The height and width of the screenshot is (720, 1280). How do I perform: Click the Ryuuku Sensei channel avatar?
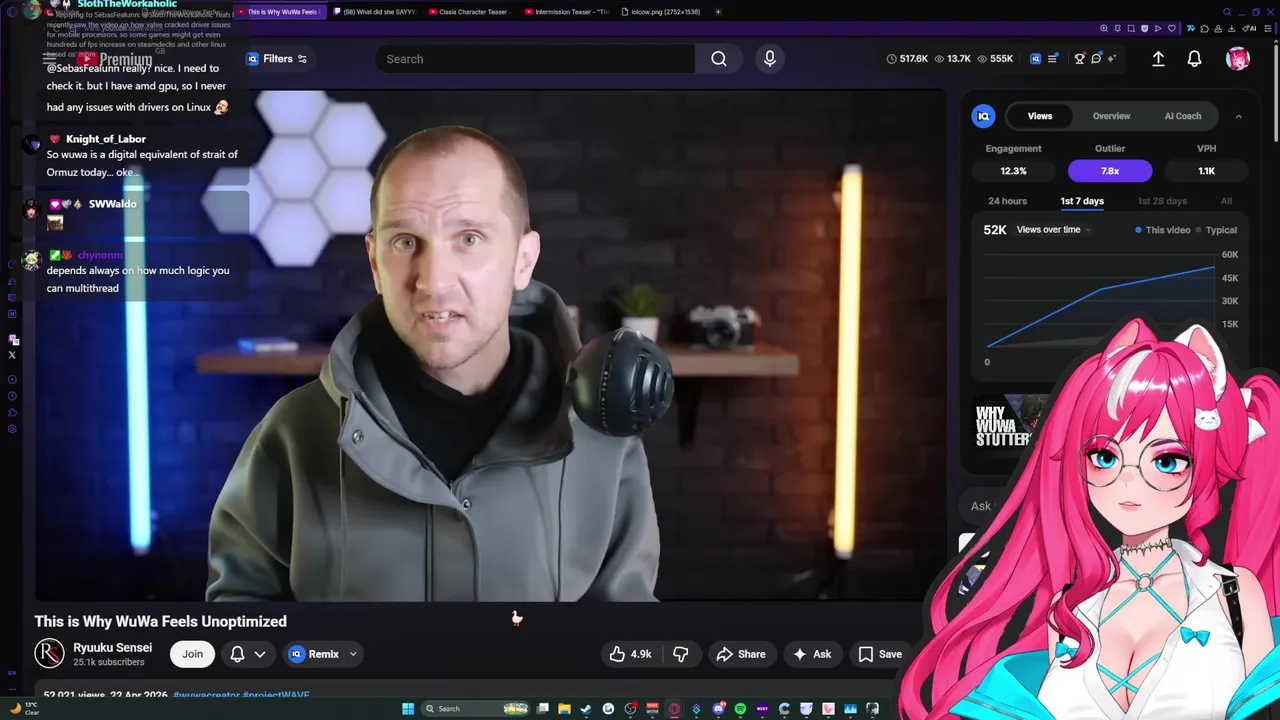(x=49, y=654)
